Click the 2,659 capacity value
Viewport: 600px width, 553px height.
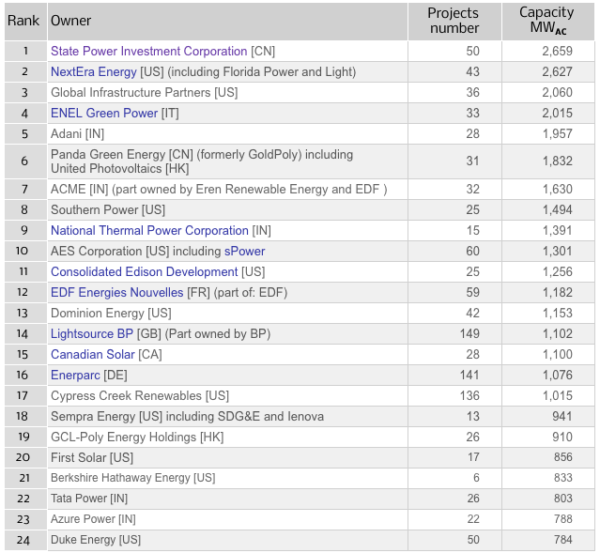[555, 51]
